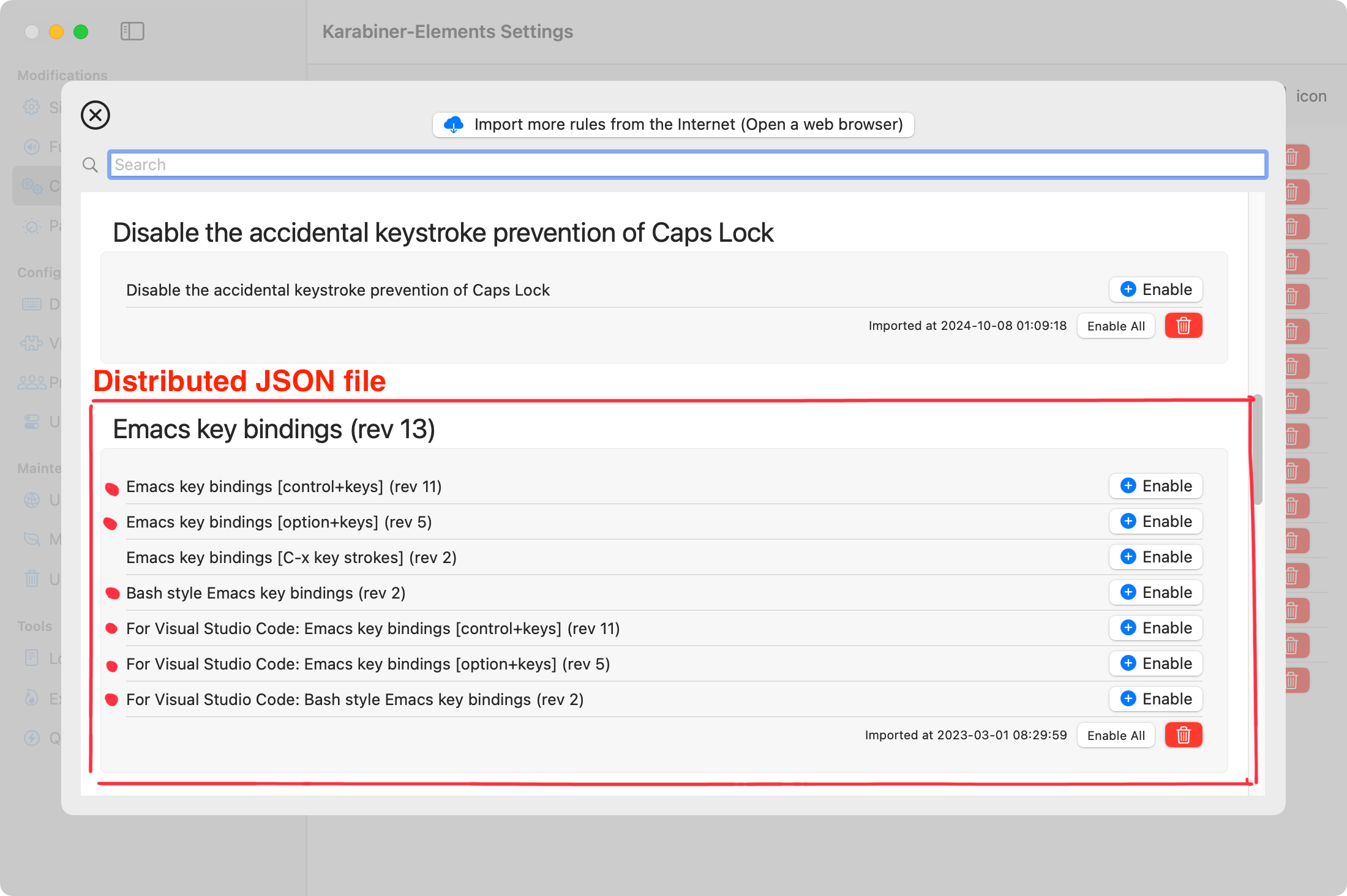Open Expert flame icon in sidebar
Screen dimensions: 1347x896
point(32,698)
